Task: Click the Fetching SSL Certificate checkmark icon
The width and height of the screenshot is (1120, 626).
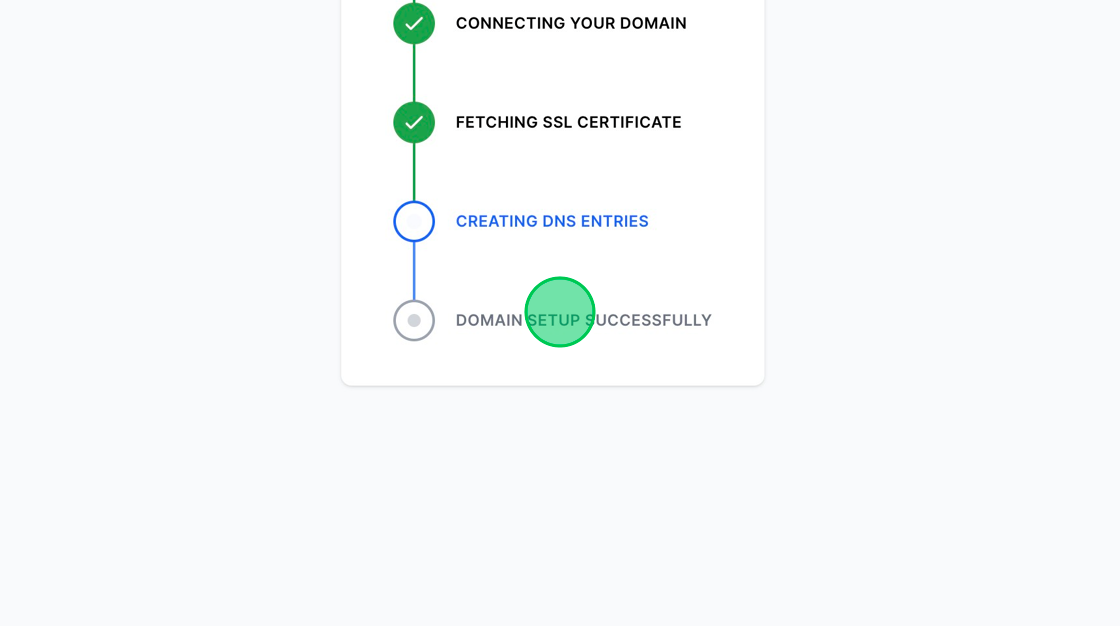Action: [x=414, y=122]
